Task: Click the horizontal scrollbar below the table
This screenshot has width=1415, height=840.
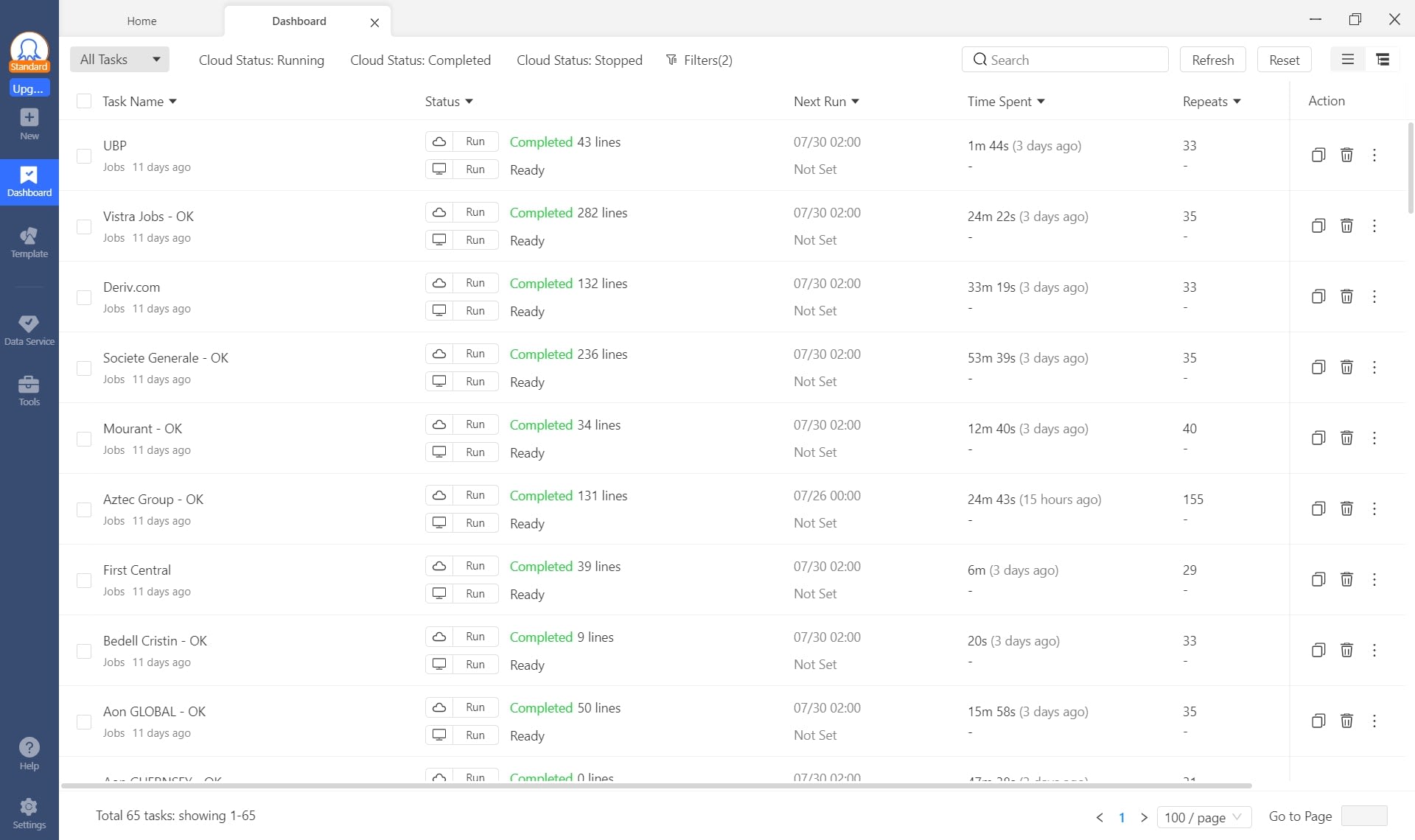Action: (x=656, y=785)
